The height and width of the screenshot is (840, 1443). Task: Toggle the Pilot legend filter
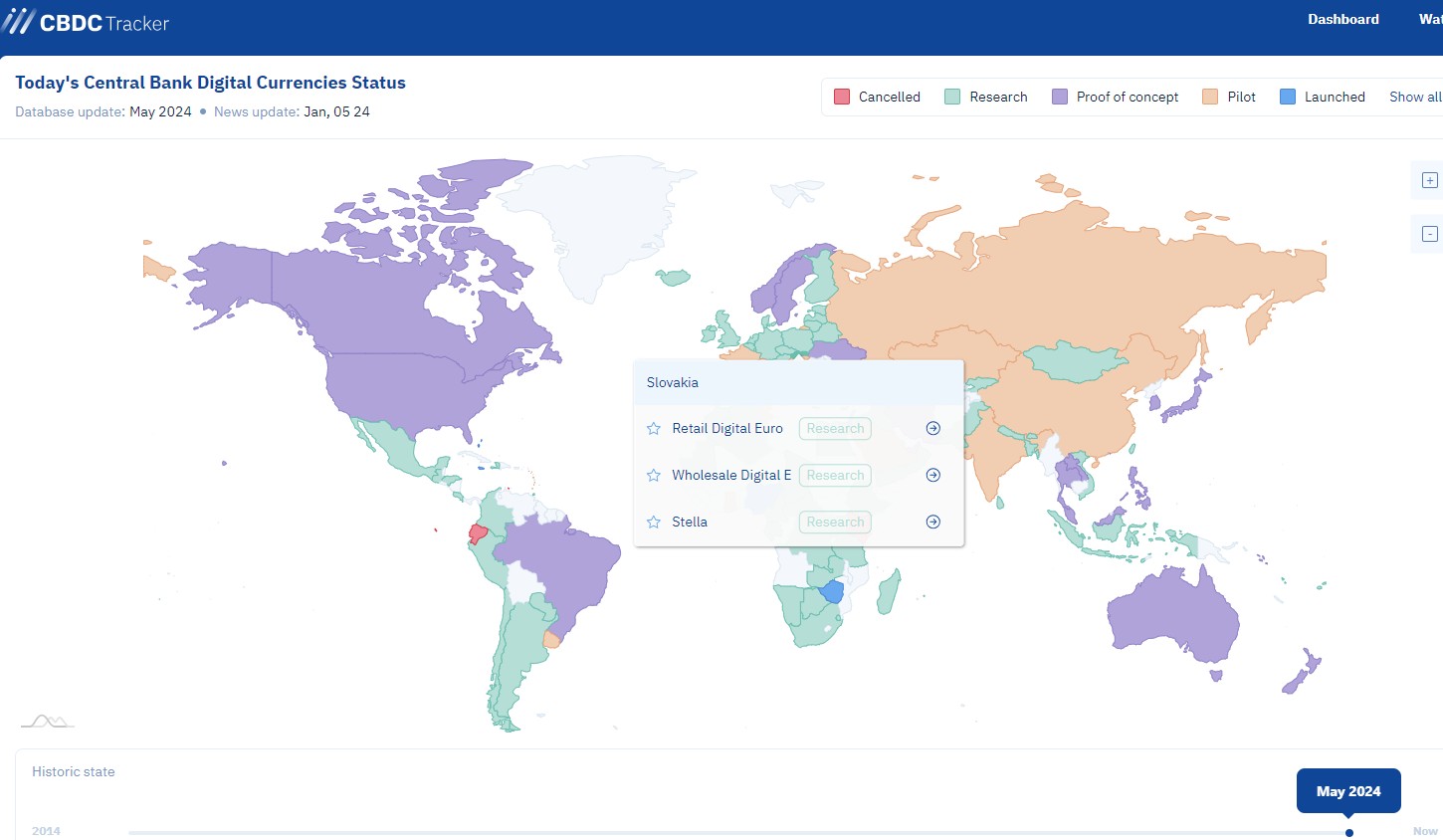[1229, 97]
